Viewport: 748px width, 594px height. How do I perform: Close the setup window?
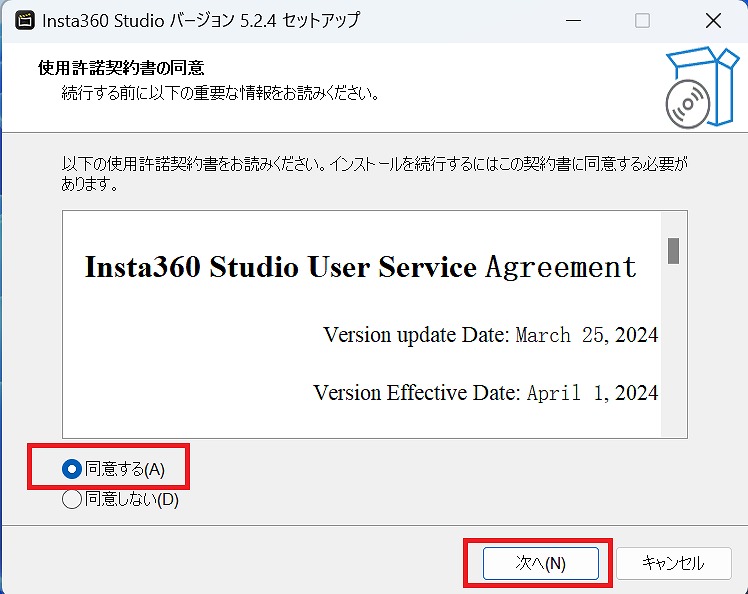point(713,21)
